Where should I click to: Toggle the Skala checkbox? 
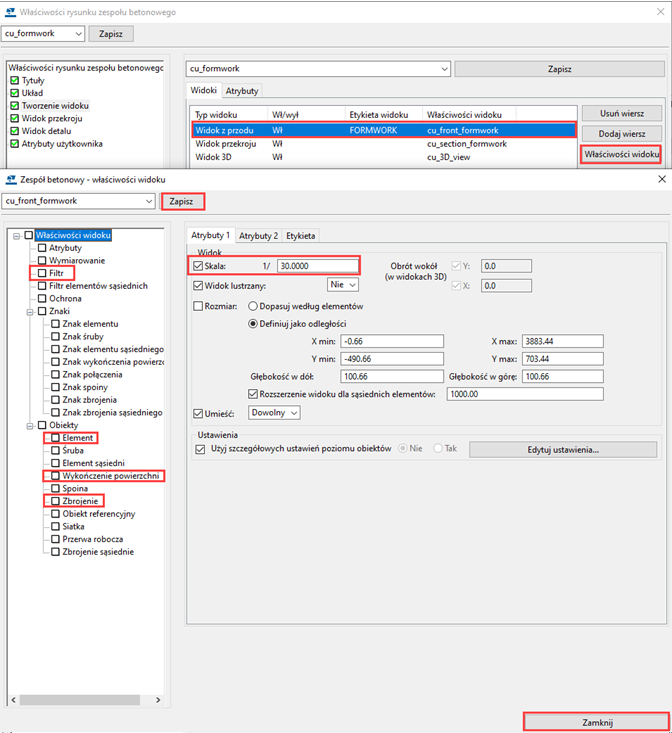click(x=197, y=266)
